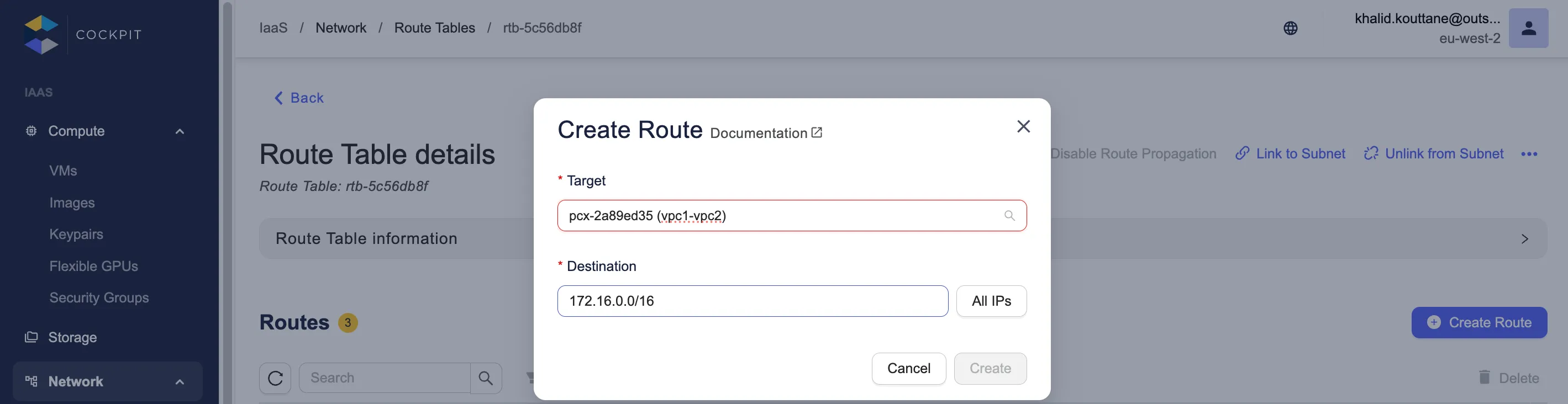Expand the Route Table information panel
This screenshot has width=1568, height=404.
point(1524,239)
